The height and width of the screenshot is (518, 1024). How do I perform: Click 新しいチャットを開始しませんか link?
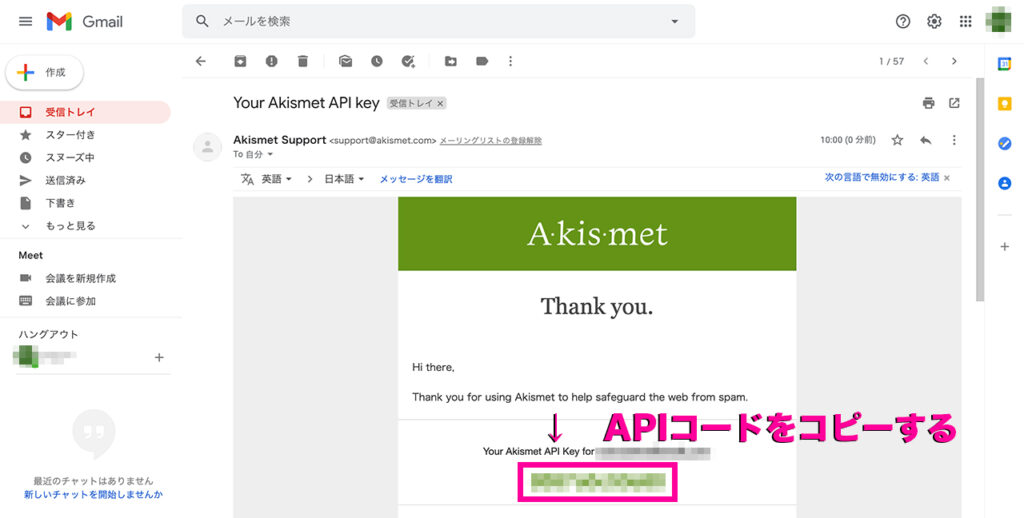point(93,494)
